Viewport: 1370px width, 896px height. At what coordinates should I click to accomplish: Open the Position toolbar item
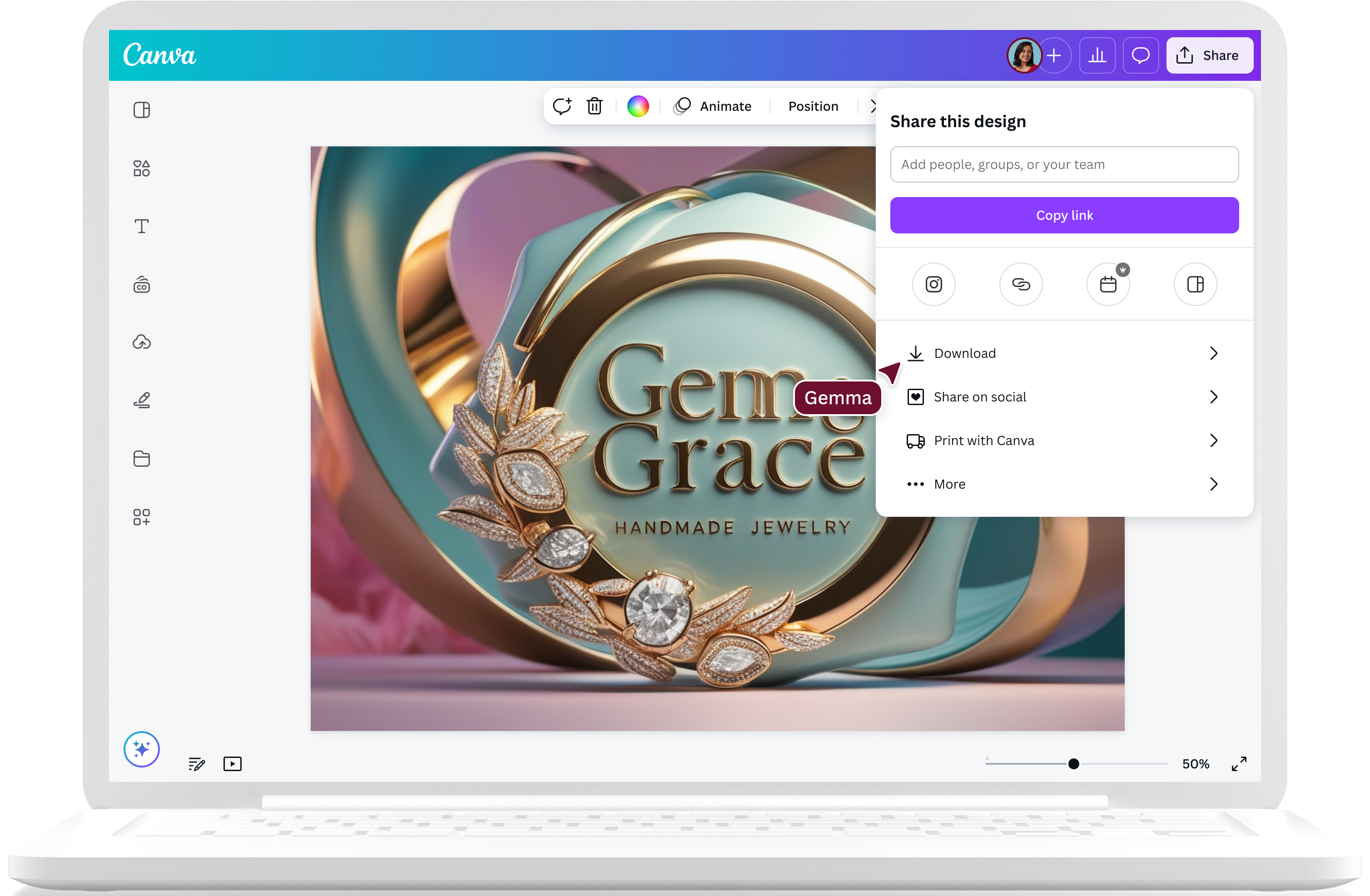(x=813, y=106)
